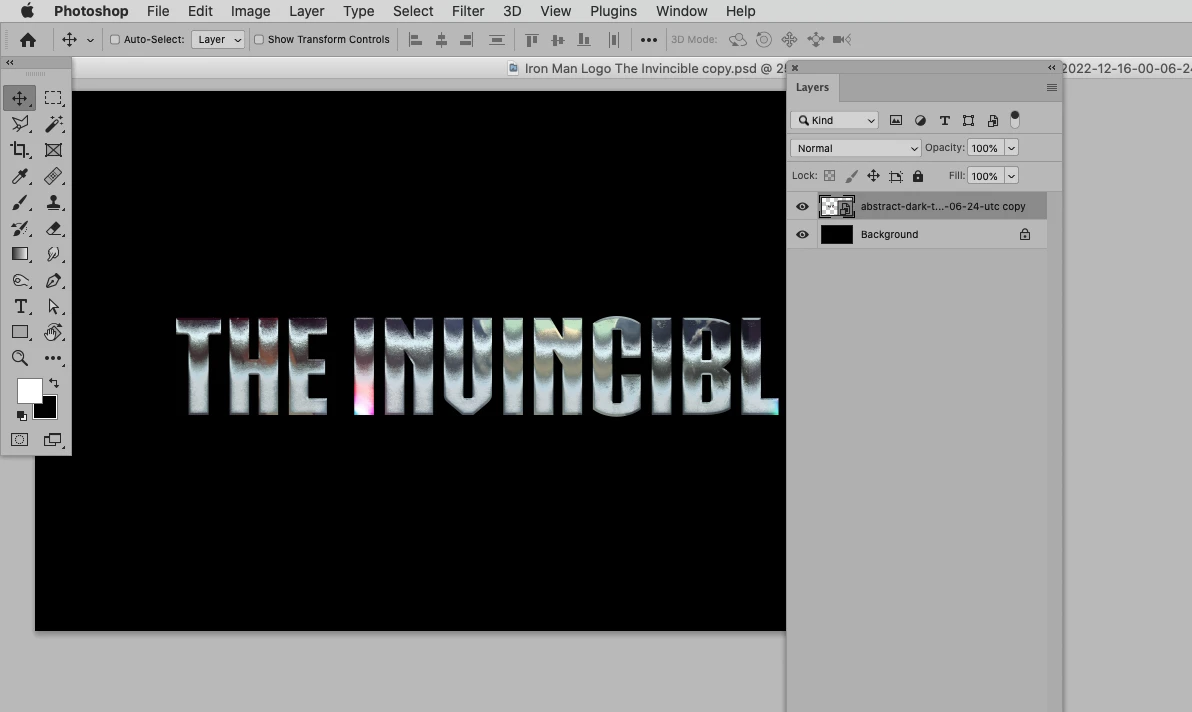Select the Frame tool

[x=52, y=150]
